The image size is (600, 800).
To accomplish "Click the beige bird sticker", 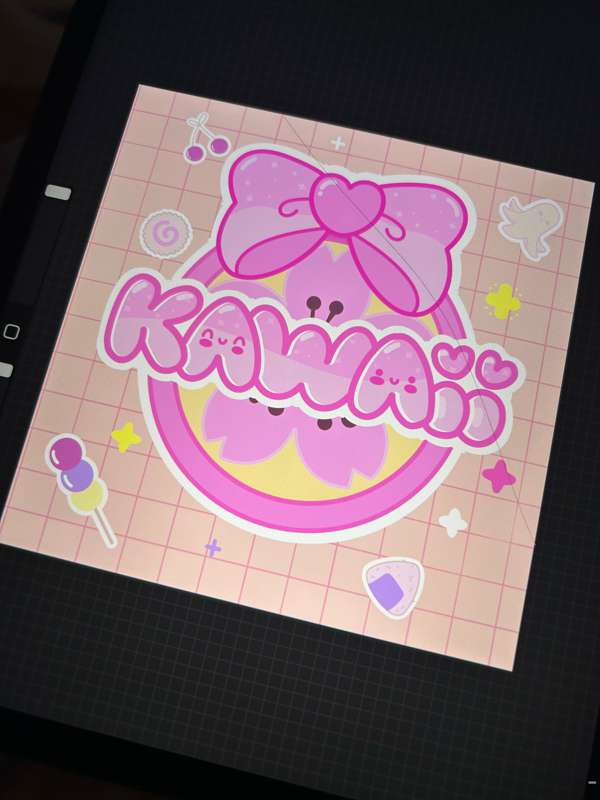I will [x=529, y=225].
